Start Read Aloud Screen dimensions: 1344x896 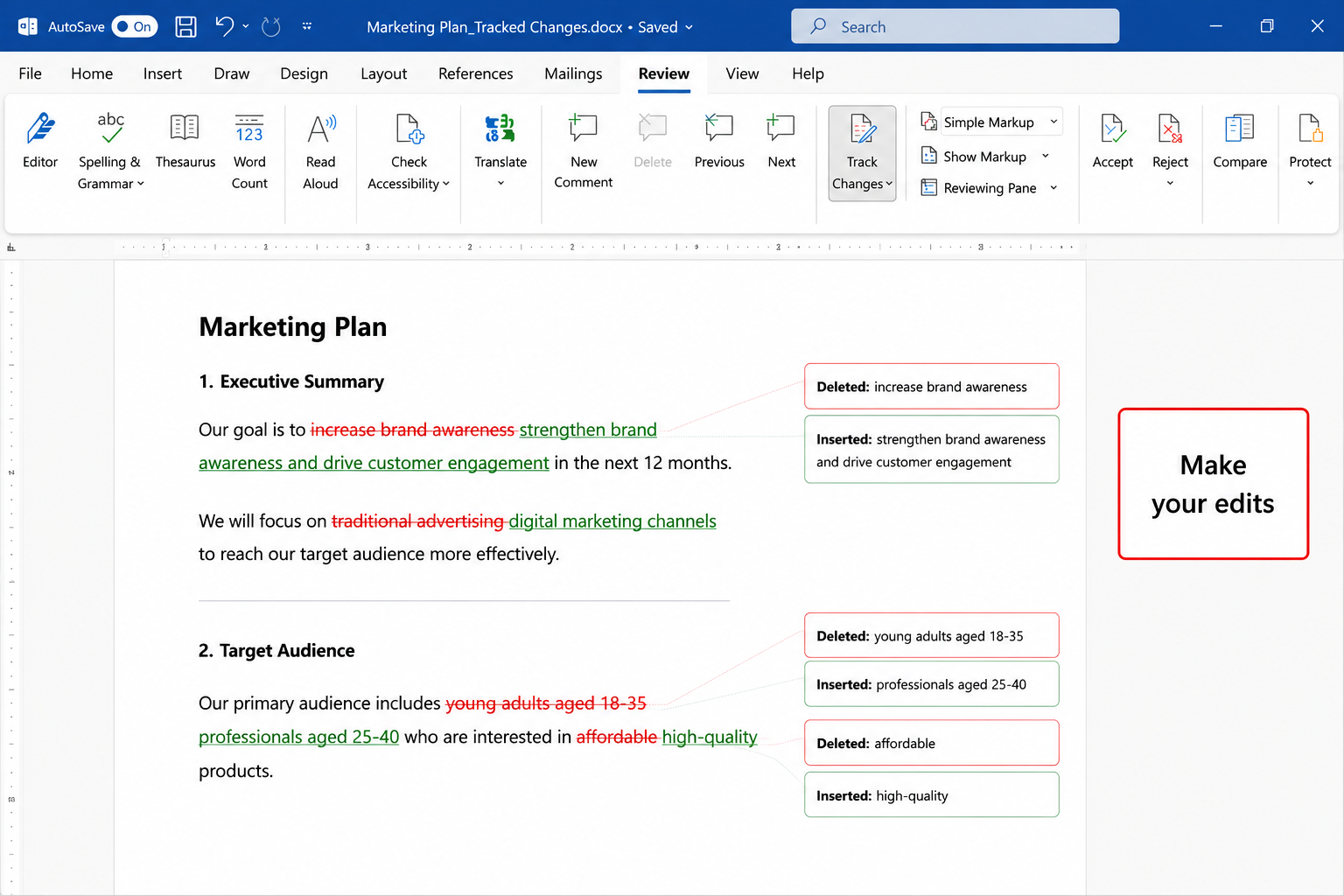[x=320, y=150]
